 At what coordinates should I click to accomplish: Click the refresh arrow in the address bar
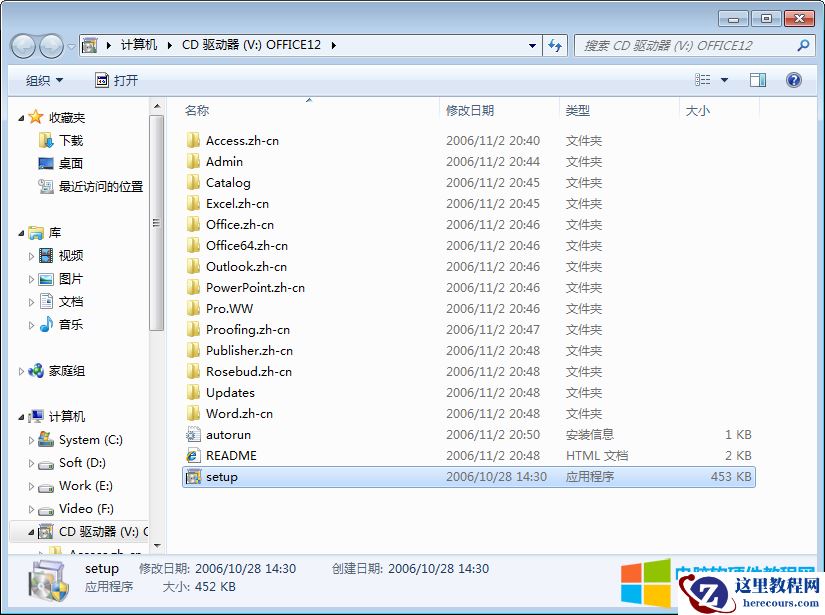[555, 45]
